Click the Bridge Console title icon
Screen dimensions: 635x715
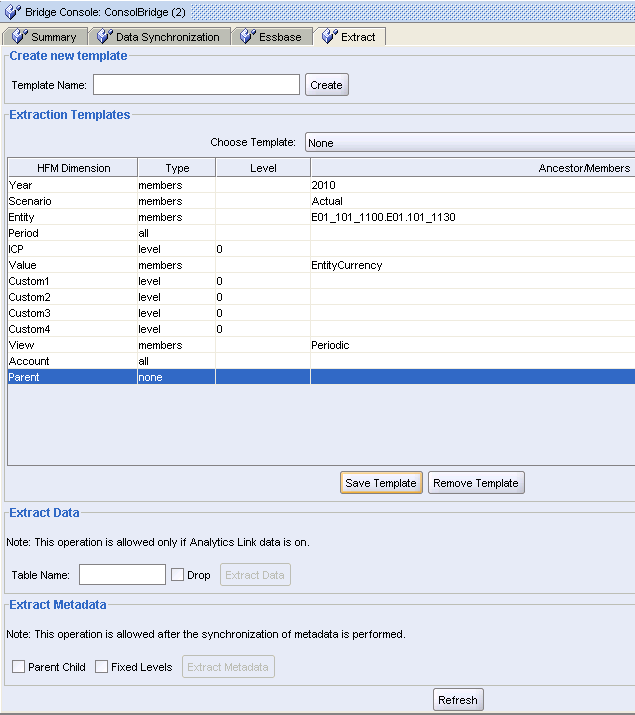coord(12,12)
